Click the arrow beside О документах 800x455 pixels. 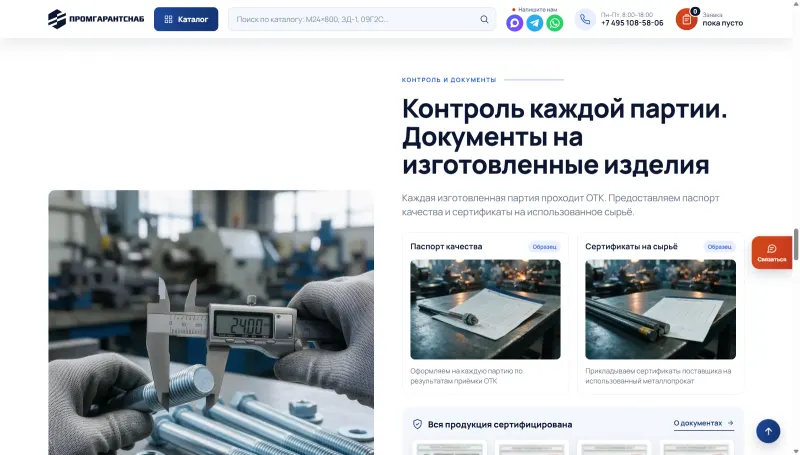pos(731,423)
